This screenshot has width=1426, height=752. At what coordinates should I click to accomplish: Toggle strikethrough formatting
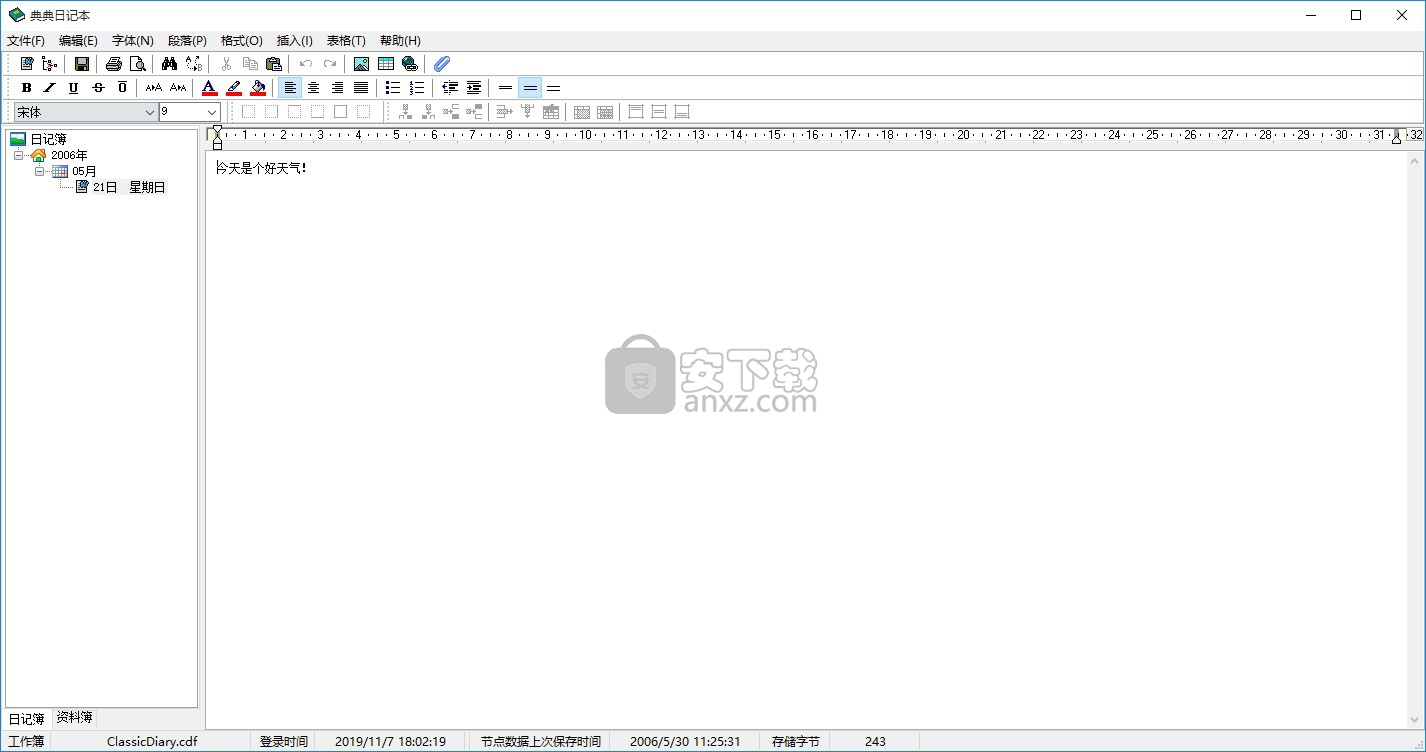[98, 88]
